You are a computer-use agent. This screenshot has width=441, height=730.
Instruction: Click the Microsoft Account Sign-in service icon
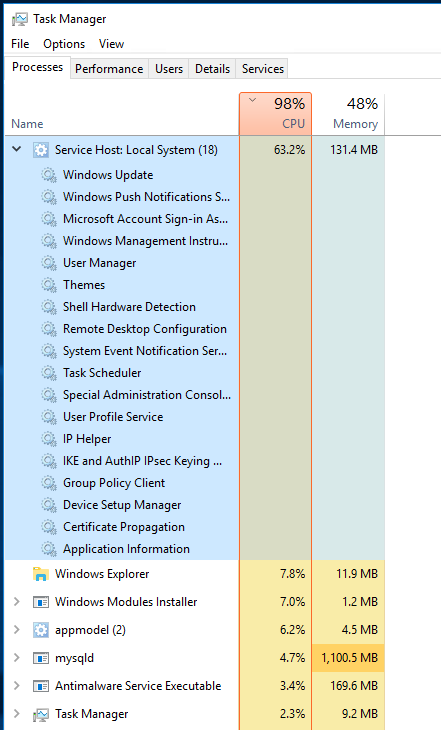click(48, 219)
